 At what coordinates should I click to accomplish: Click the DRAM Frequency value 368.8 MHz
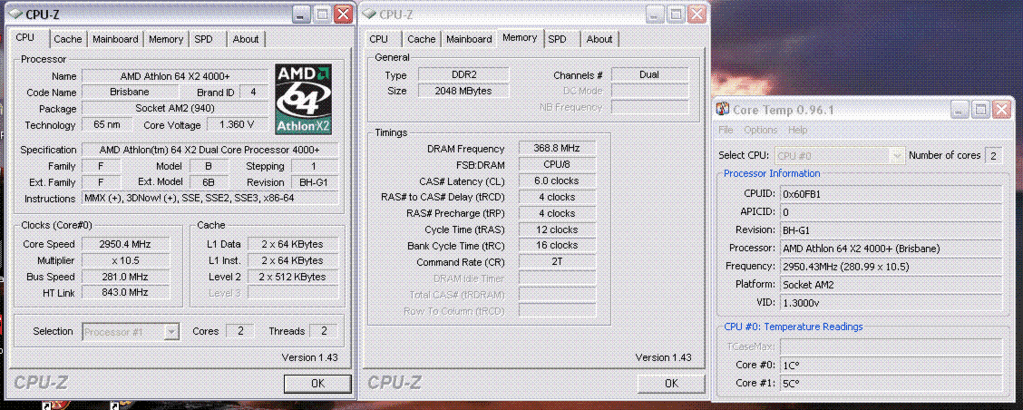(x=557, y=148)
